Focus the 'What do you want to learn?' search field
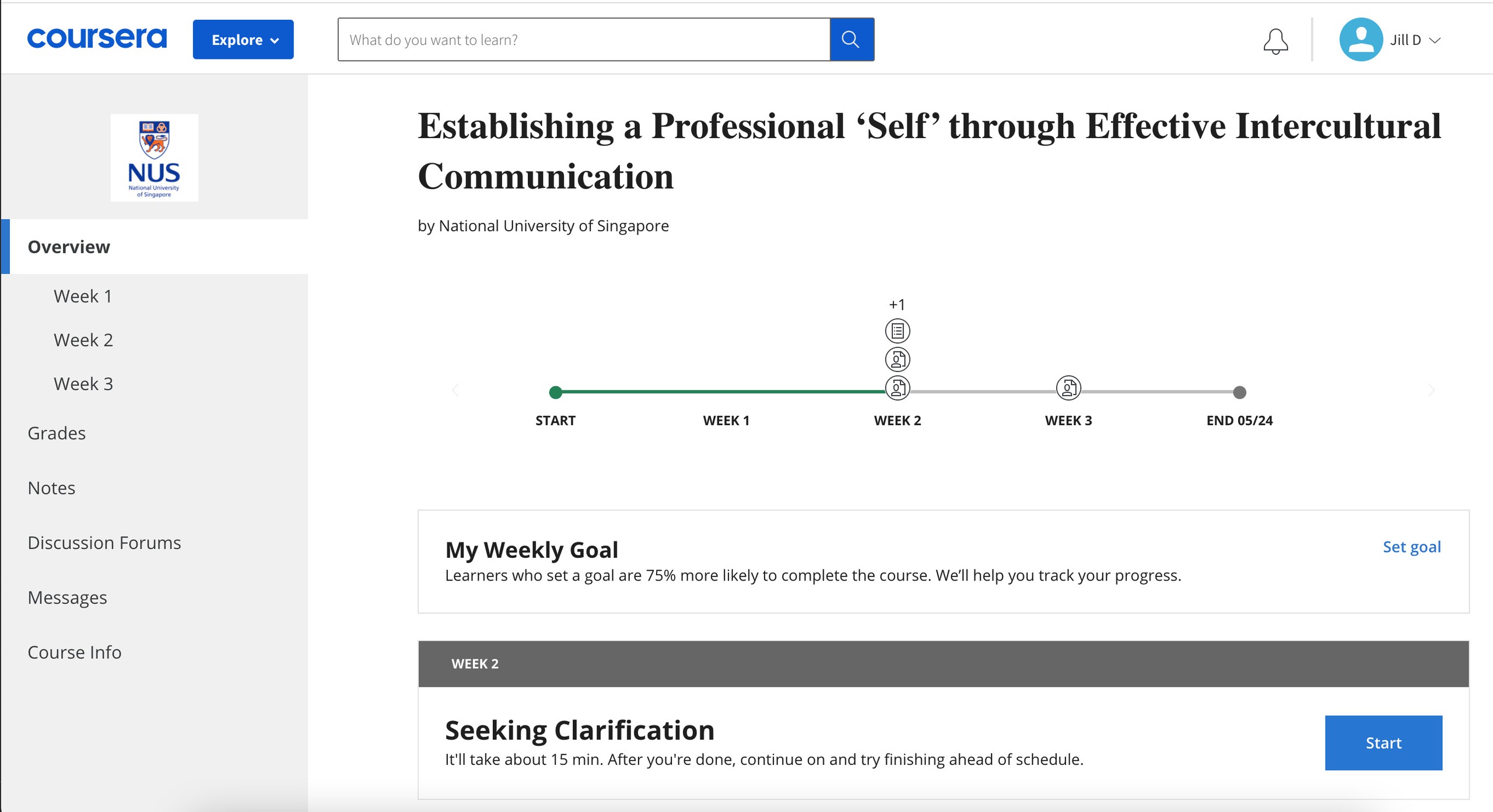 (583, 40)
